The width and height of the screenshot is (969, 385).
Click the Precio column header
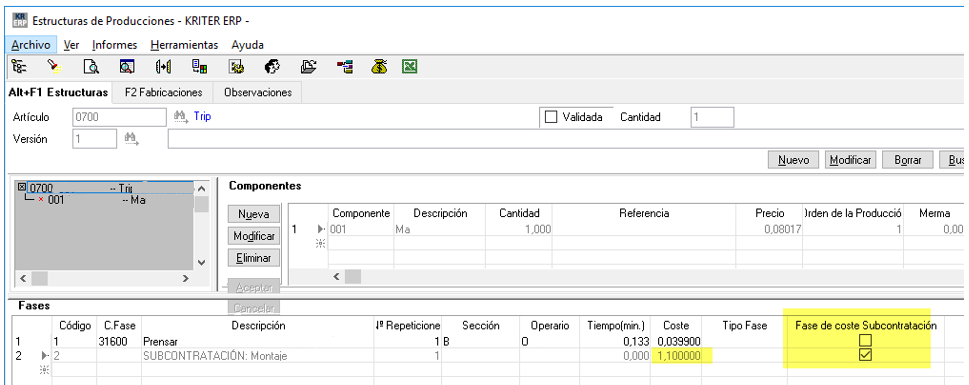pos(769,213)
